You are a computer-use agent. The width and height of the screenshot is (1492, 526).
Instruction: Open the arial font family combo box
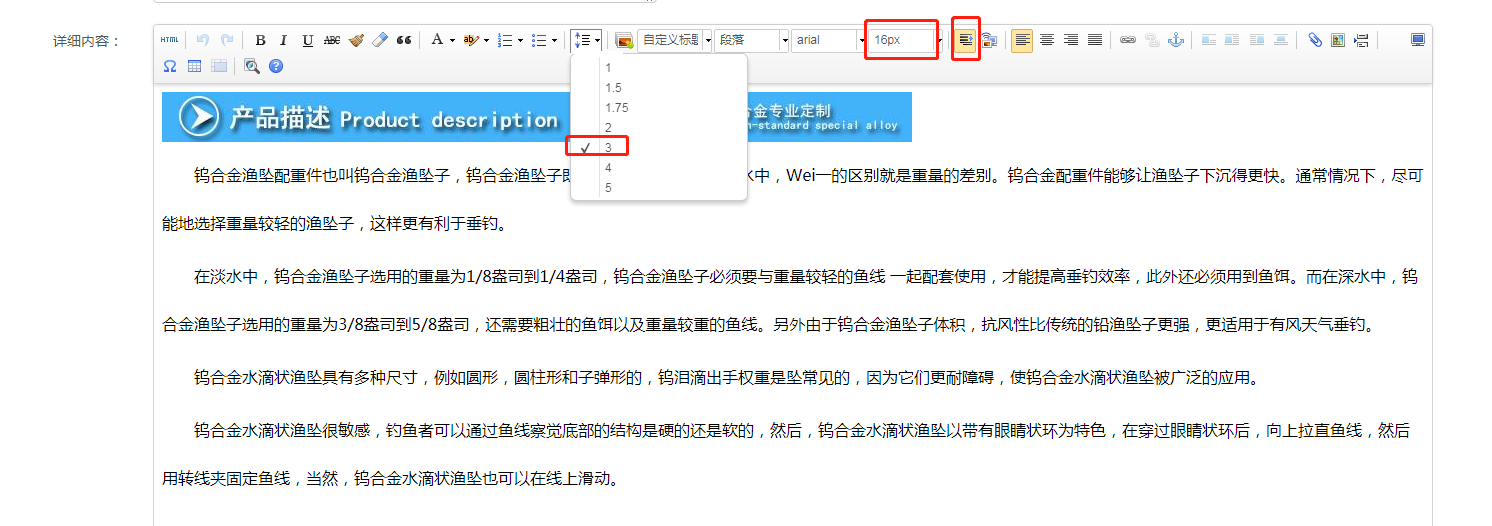830,40
